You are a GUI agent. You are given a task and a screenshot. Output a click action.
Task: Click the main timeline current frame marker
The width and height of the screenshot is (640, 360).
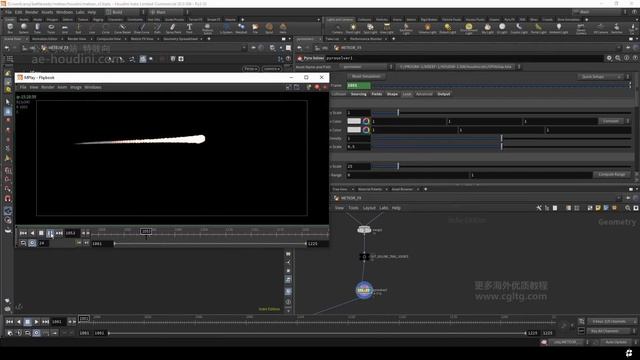(84, 318)
